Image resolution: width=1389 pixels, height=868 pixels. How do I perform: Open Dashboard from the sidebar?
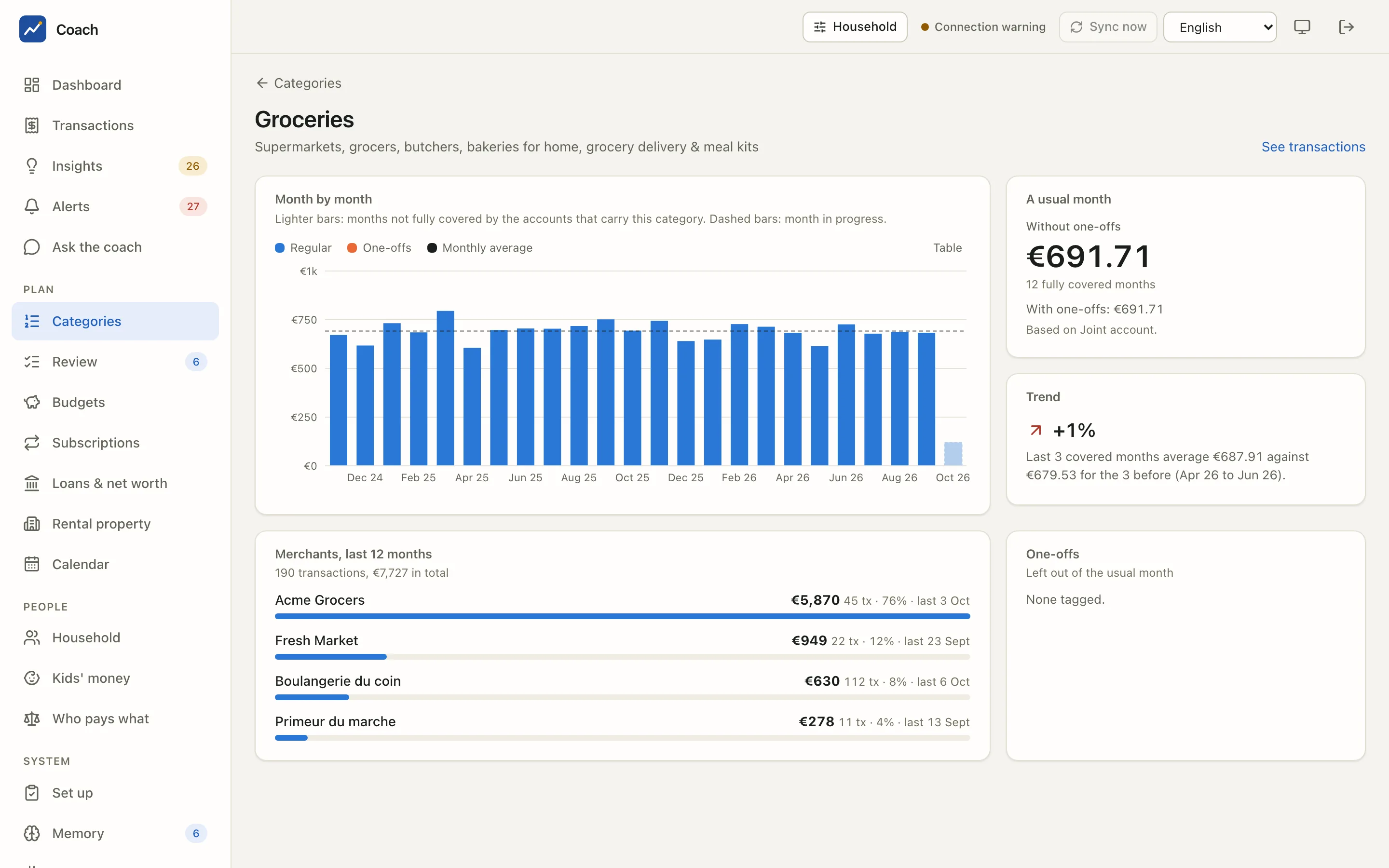tap(115, 85)
